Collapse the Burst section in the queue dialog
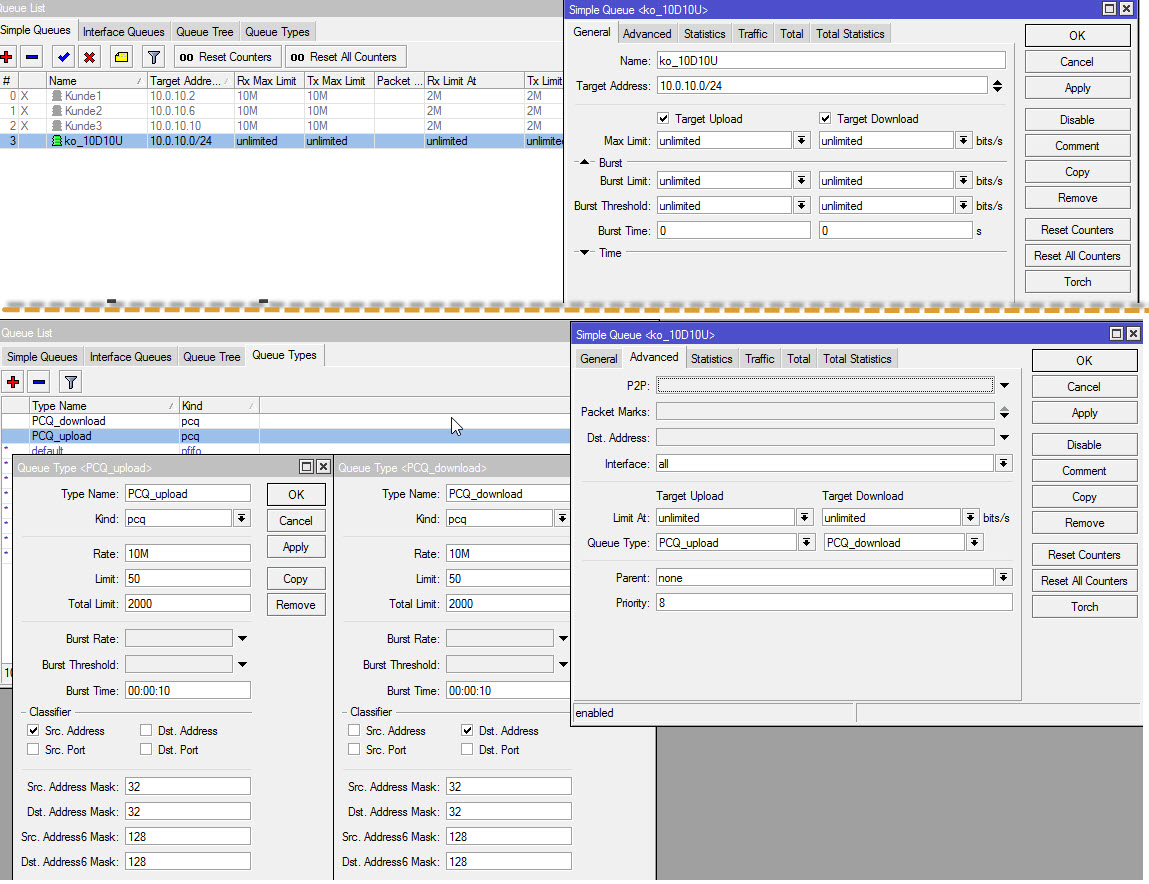 pyautogui.click(x=582, y=161)
